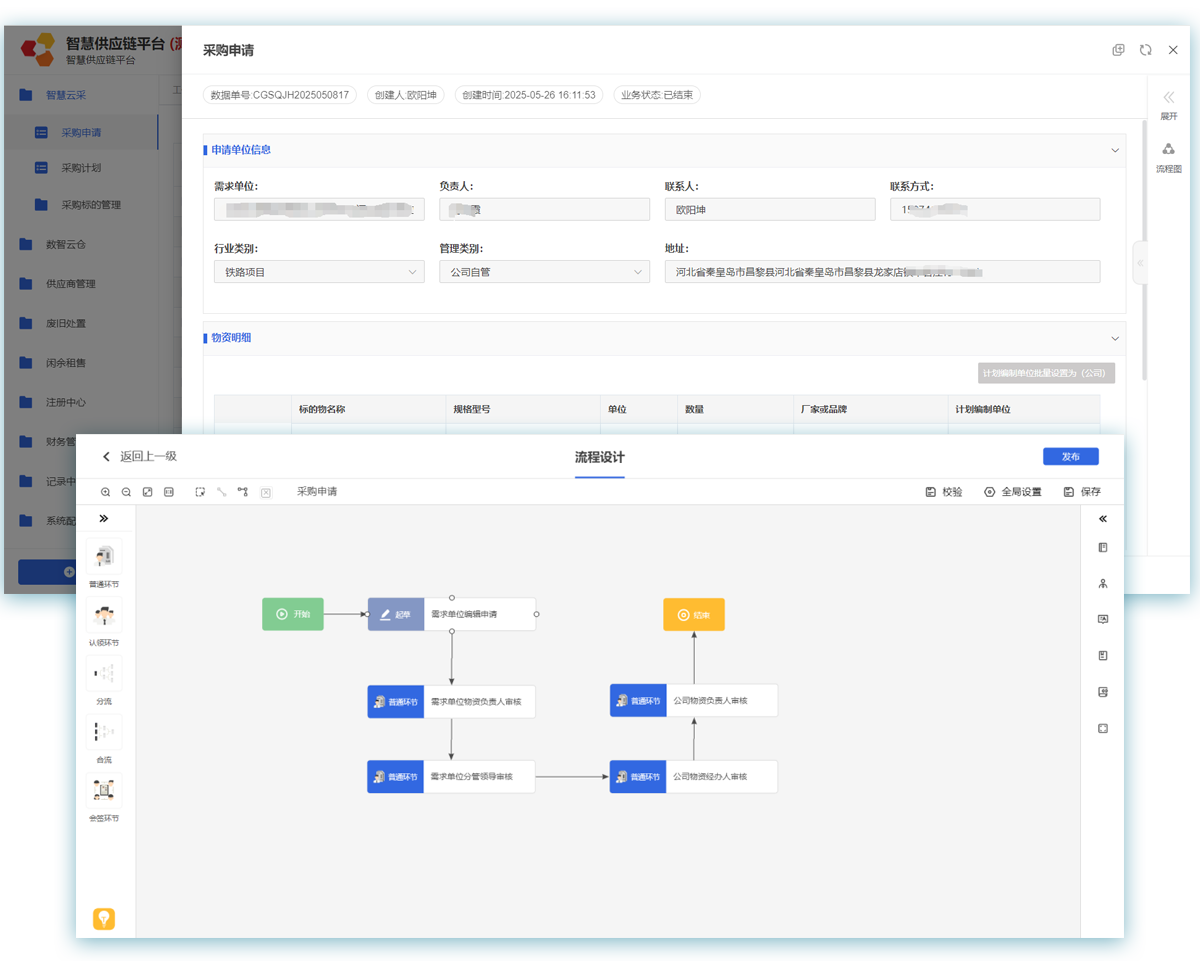Viewport: 1200px width, 961px height.
Task: Click the zoom in magnifier icon
Action: tap(106, 492)
